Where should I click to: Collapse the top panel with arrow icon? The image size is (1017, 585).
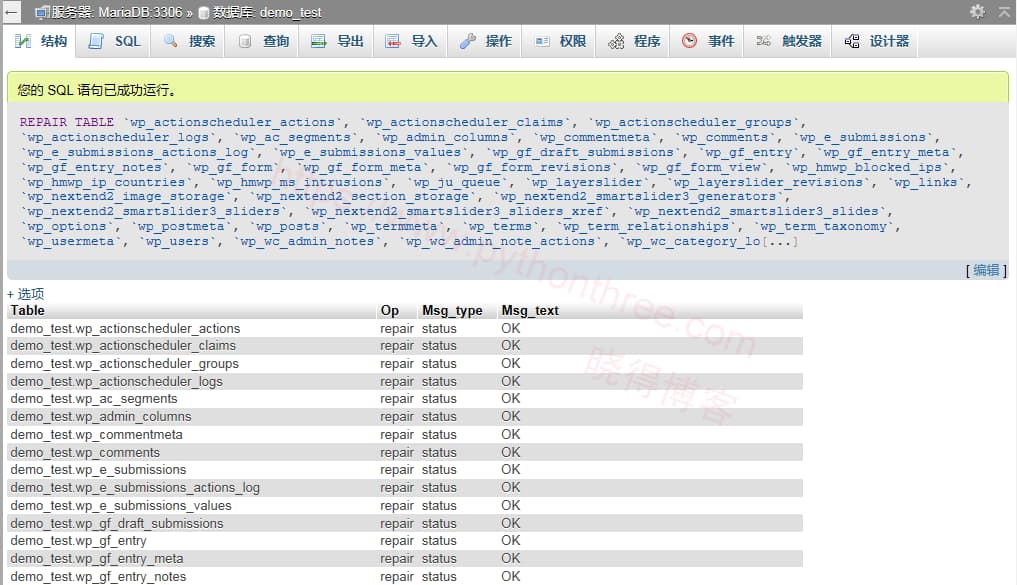tap(1004, 11)
